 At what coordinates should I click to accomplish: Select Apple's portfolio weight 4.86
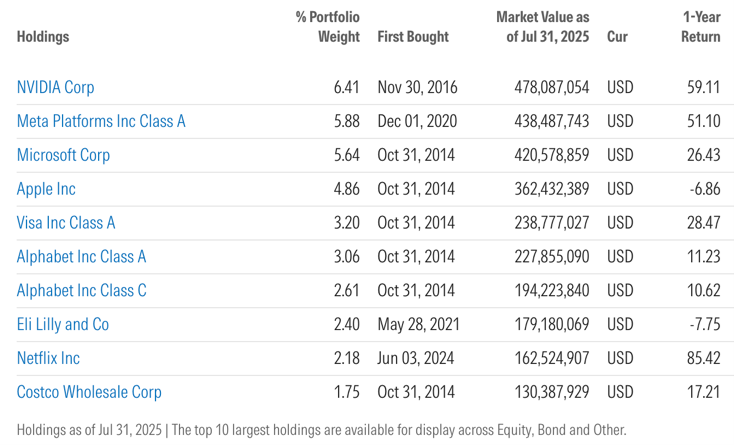tap(346, 189)
